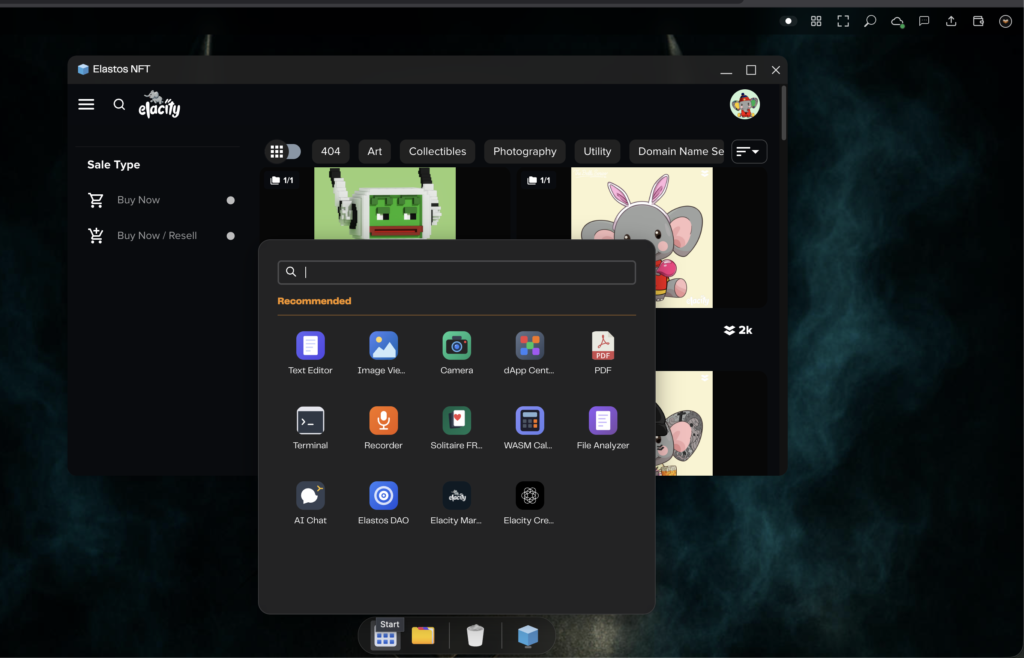Viewport: 1024px width, 658px height.
Task: Open the AI Chat app
Action: 310,496
